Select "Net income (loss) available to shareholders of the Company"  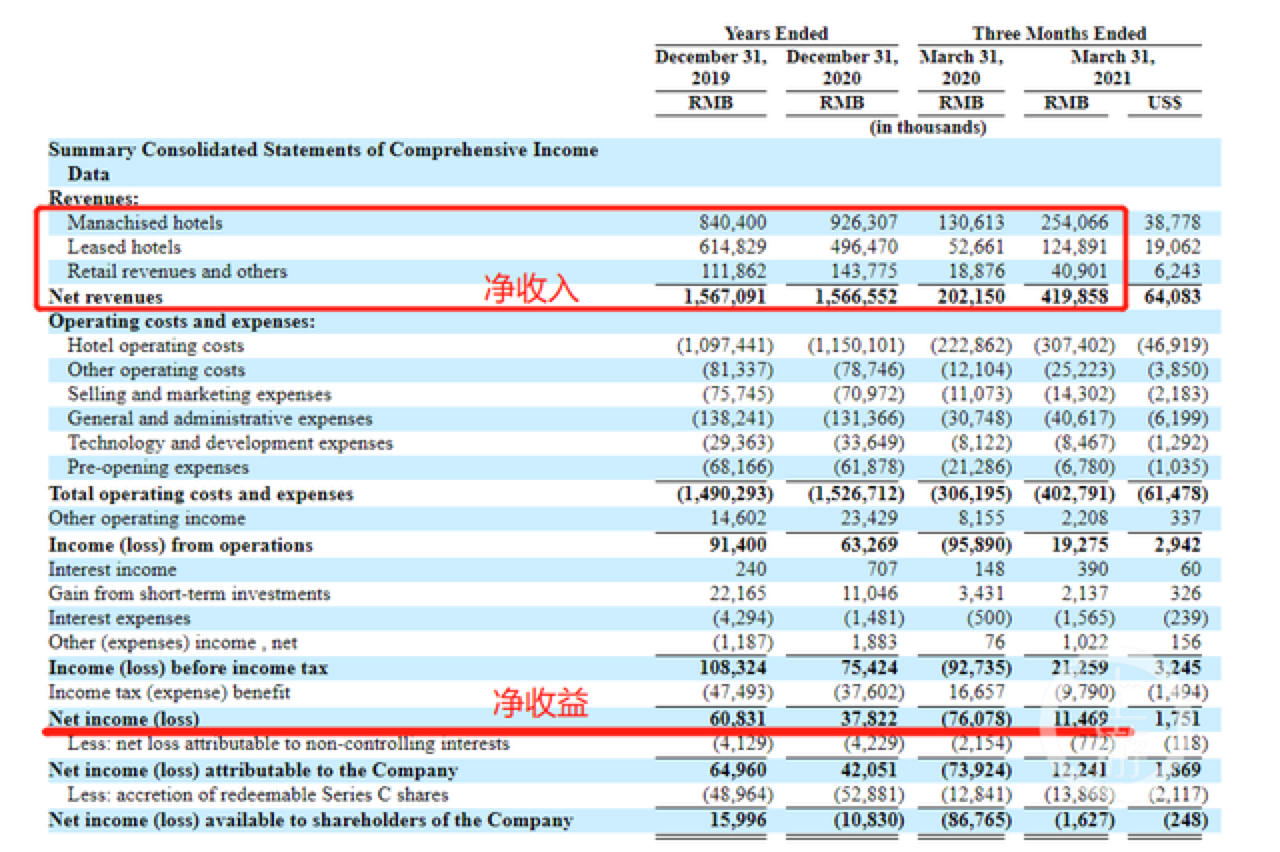tap(311, 820)
